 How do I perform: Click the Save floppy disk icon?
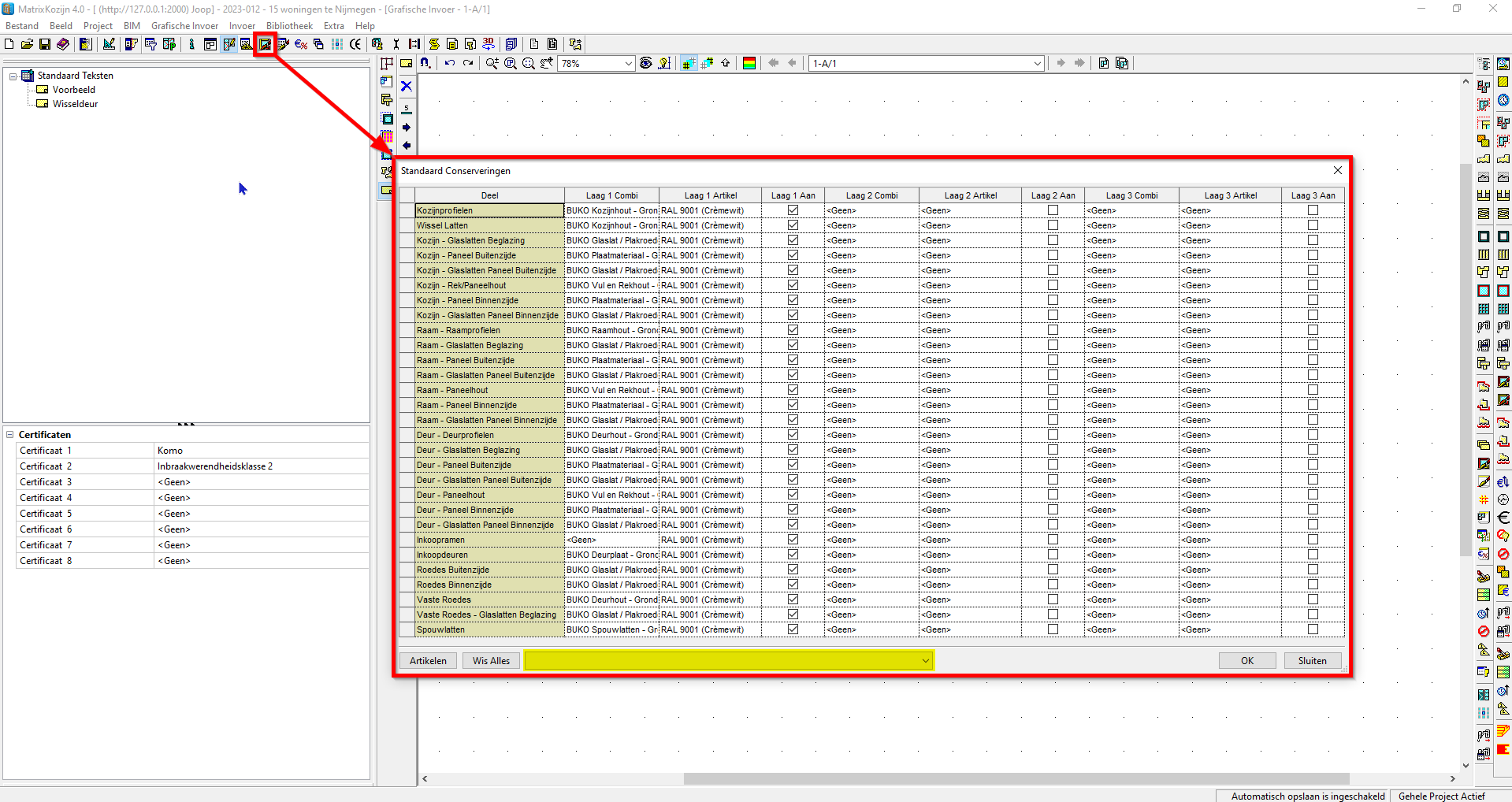click(45, 44)
